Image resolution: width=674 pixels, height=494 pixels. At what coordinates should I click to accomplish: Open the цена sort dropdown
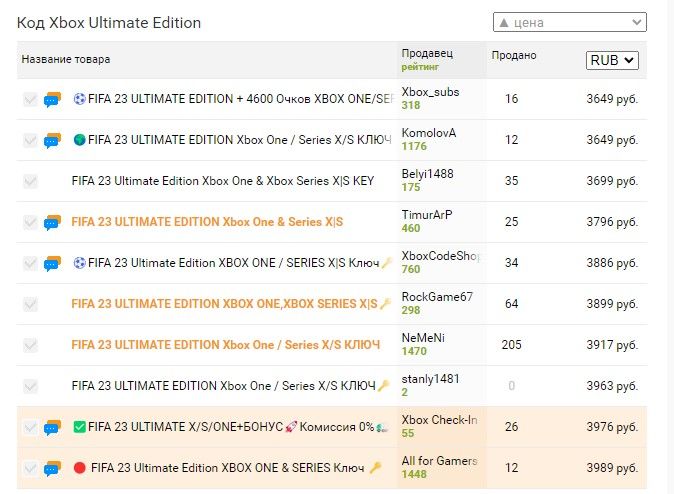coord(570,22)
